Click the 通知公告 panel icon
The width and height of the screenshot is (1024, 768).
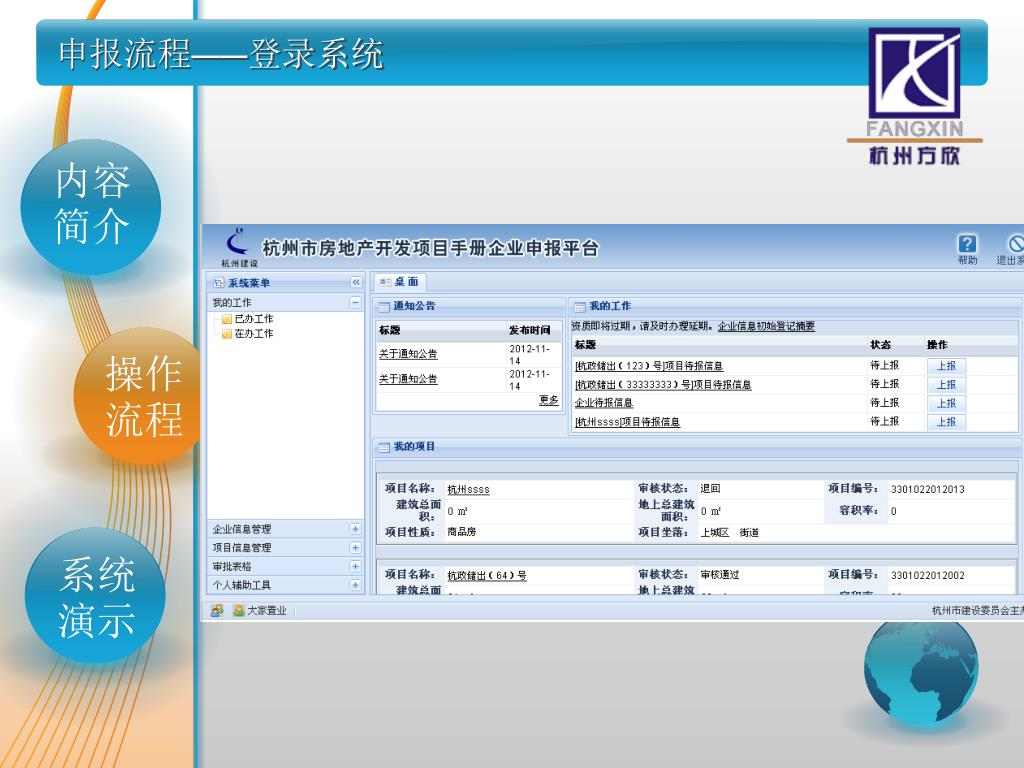tap(384, 306)
